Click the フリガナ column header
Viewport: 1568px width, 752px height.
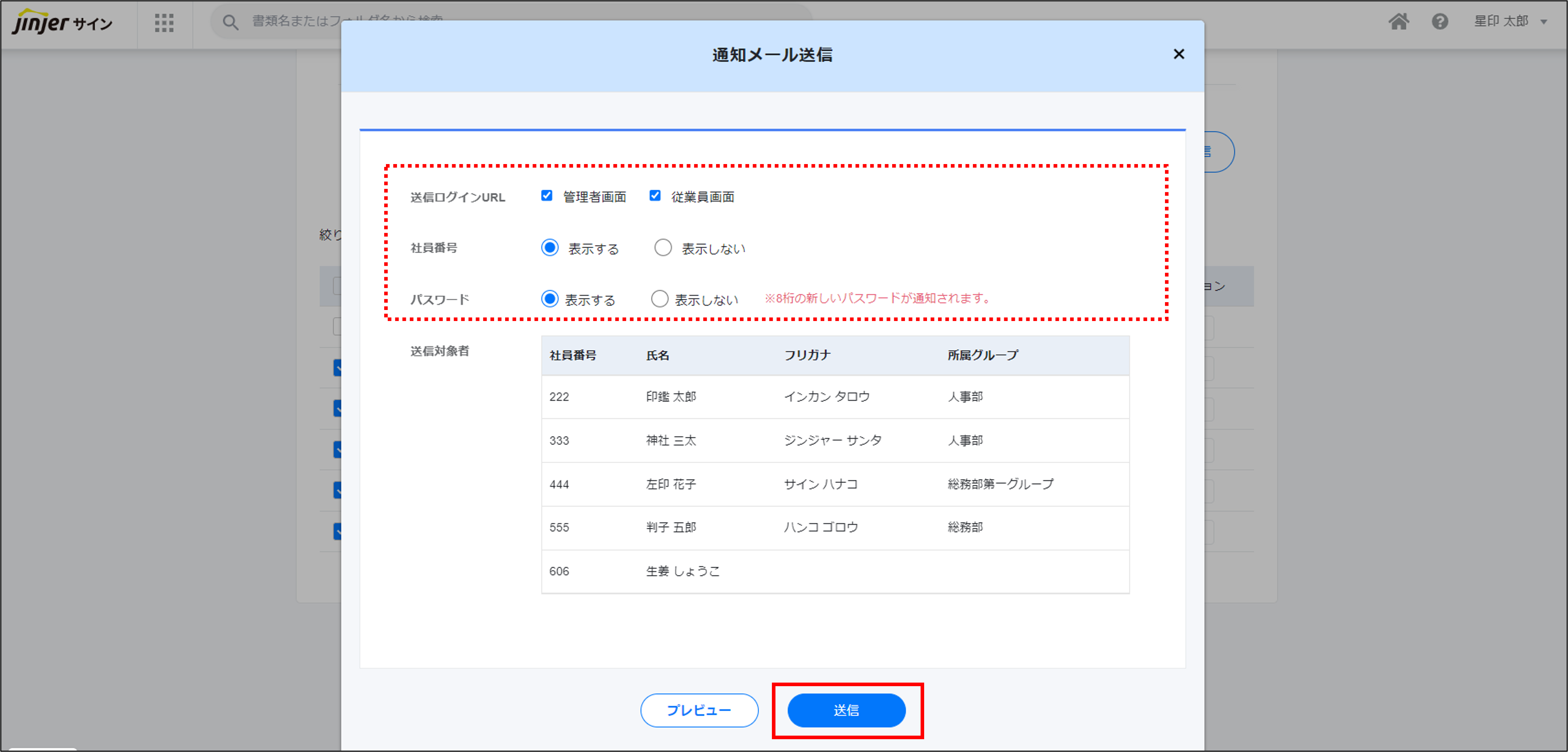[x=806, y=355]
